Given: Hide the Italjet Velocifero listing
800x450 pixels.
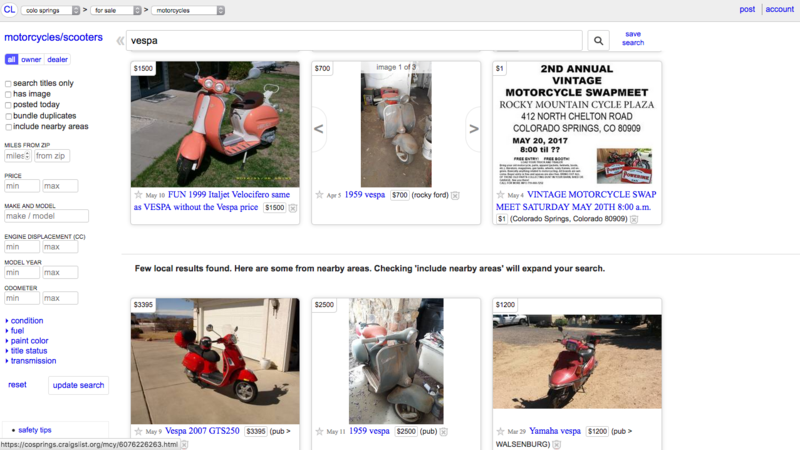Looking at the screenshot, I should pos(293,208).
